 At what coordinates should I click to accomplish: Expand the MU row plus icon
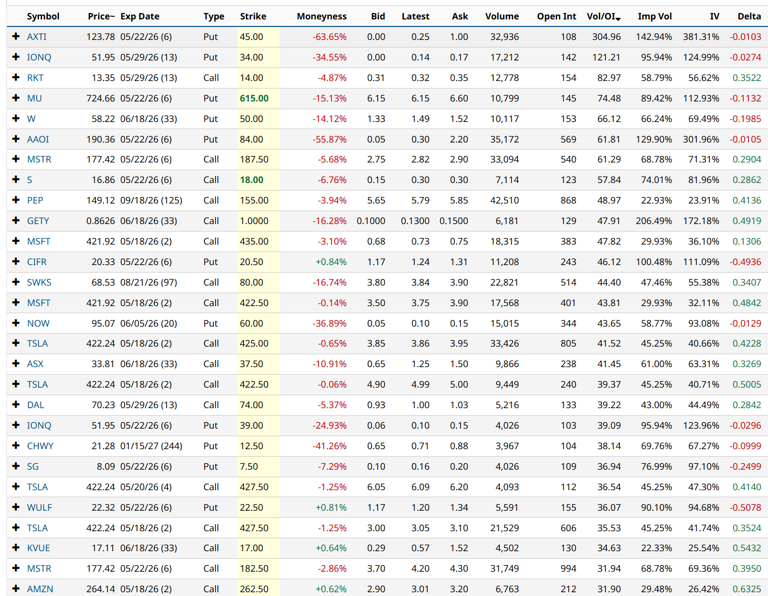point(16,98)
